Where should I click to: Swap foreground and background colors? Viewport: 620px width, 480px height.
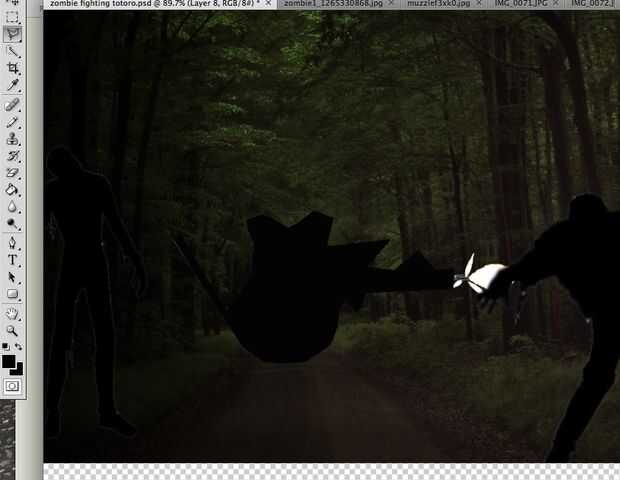tap(19, 347)
